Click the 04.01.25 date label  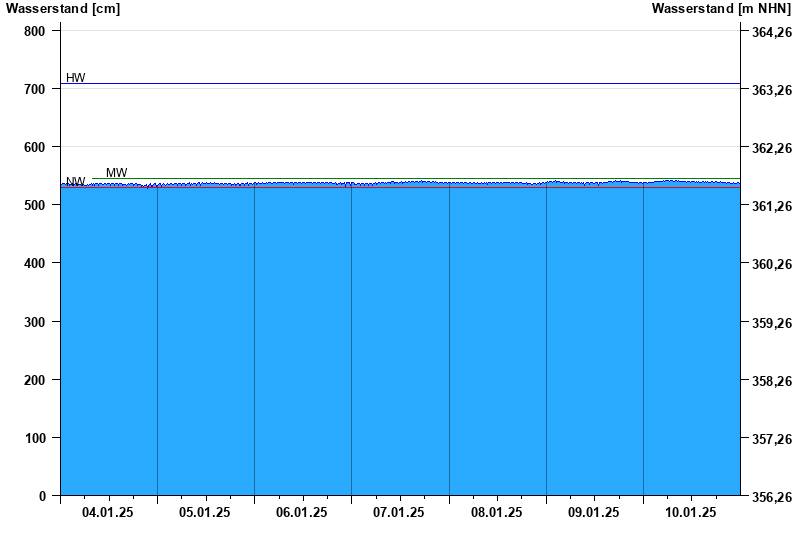click(108, 512)
